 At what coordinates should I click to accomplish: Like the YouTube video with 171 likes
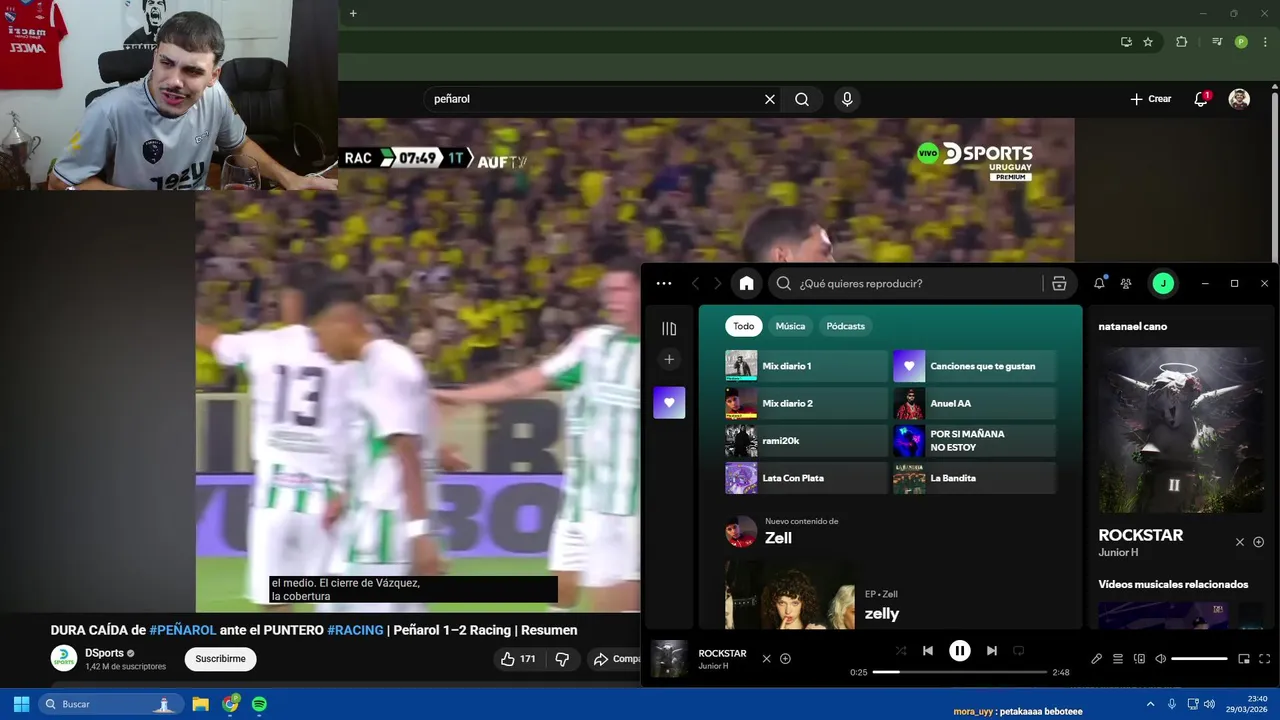[x=518, y=659]
